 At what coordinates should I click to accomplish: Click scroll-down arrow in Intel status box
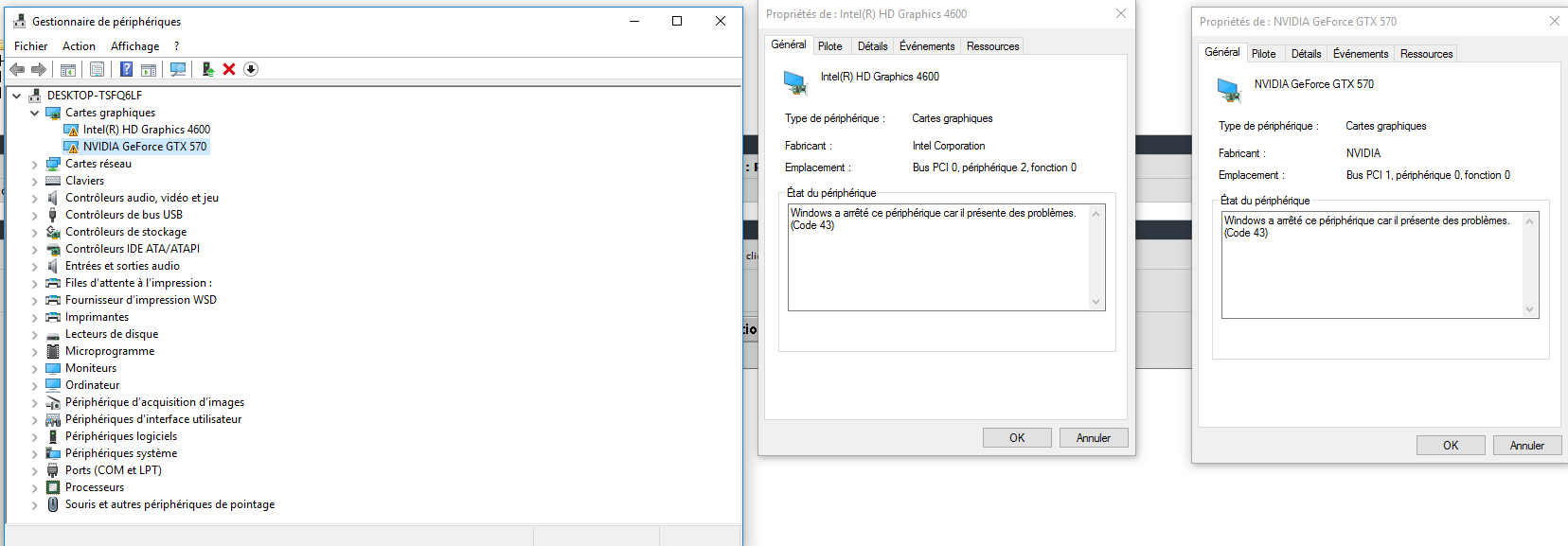point(1096,302)
